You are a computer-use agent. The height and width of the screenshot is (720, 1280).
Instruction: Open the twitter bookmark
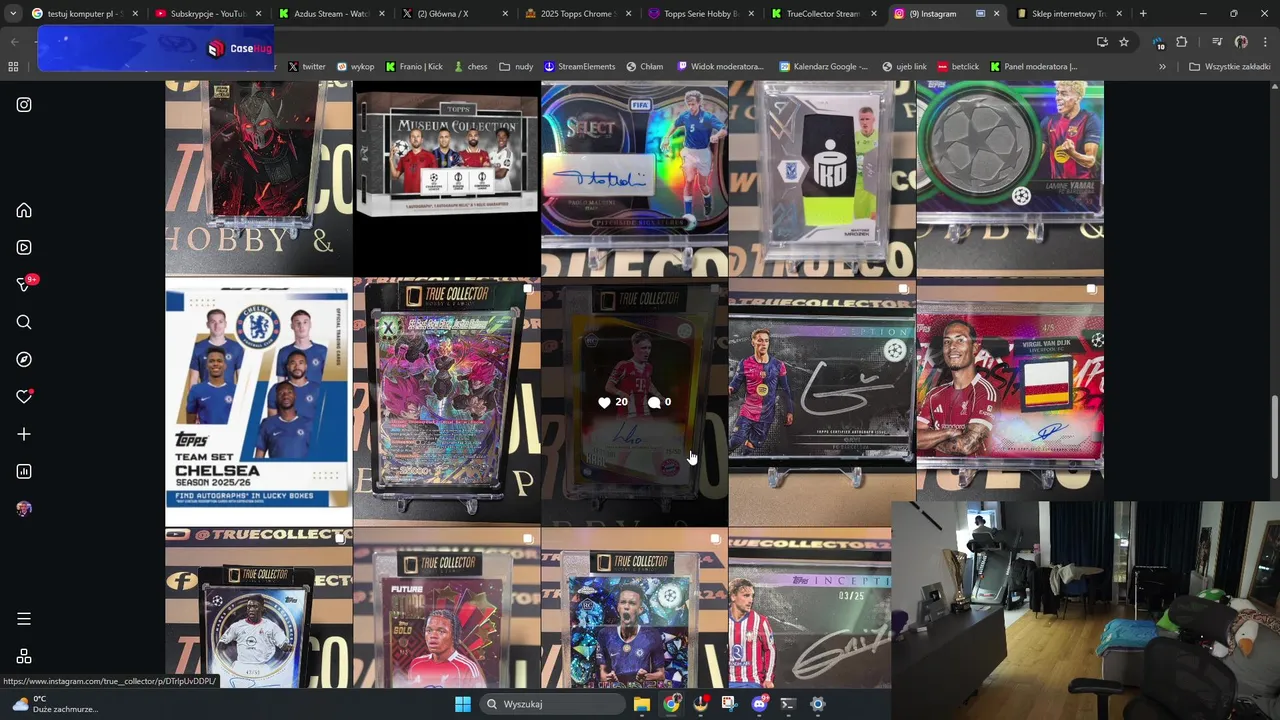tap(307, 67)
